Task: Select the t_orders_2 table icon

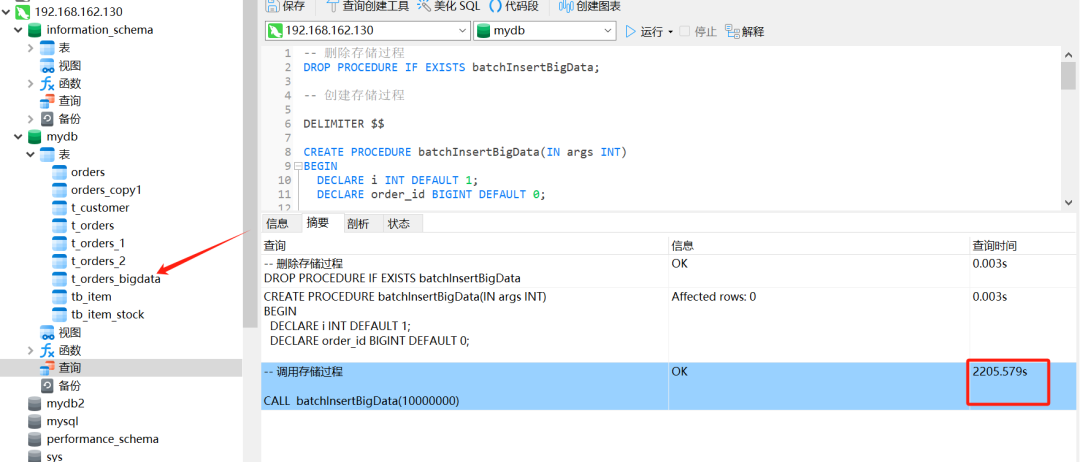Action: click(60, 261)
